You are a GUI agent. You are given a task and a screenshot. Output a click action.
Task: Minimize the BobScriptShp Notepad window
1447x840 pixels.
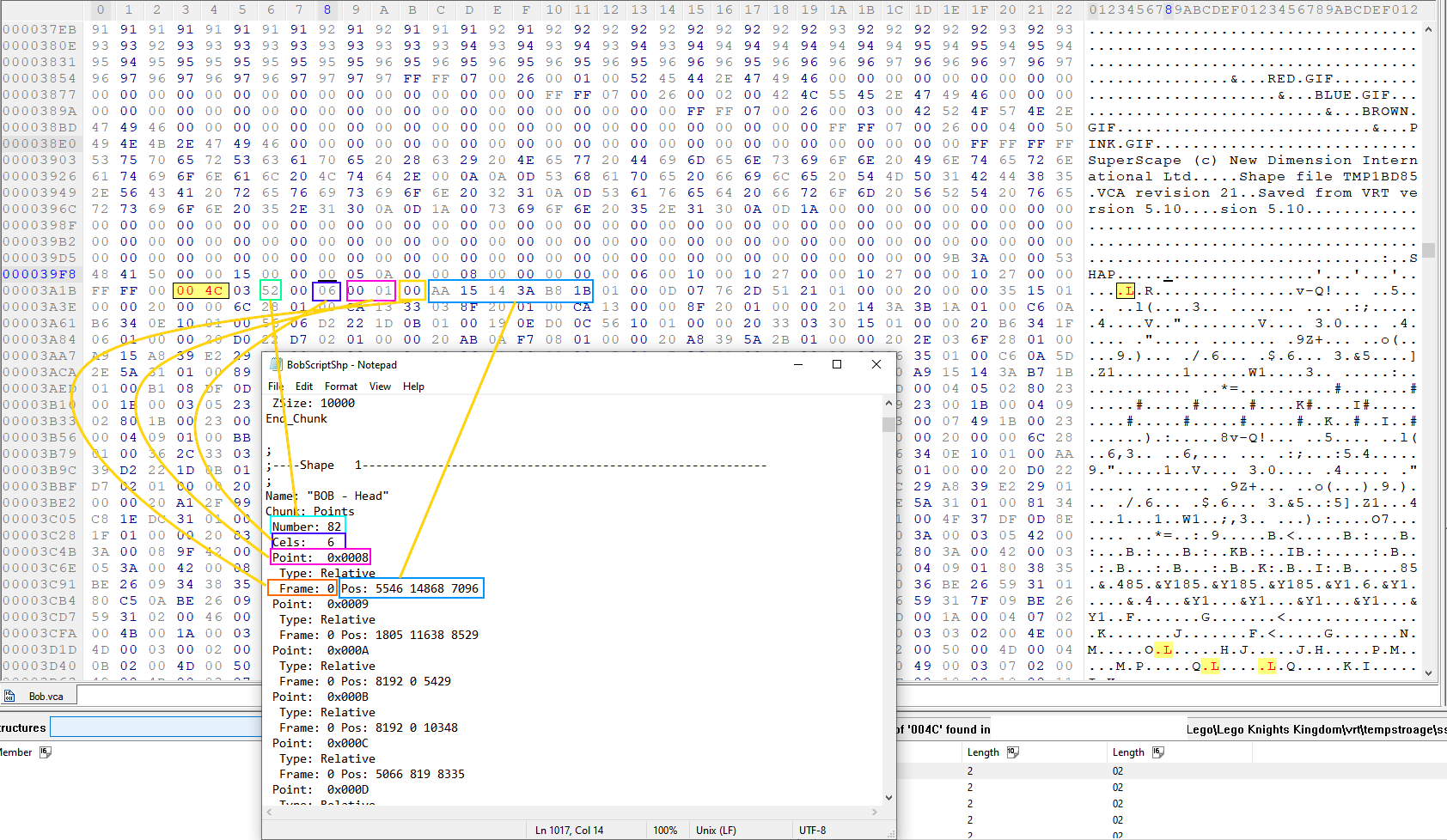(x=797, y=364)
